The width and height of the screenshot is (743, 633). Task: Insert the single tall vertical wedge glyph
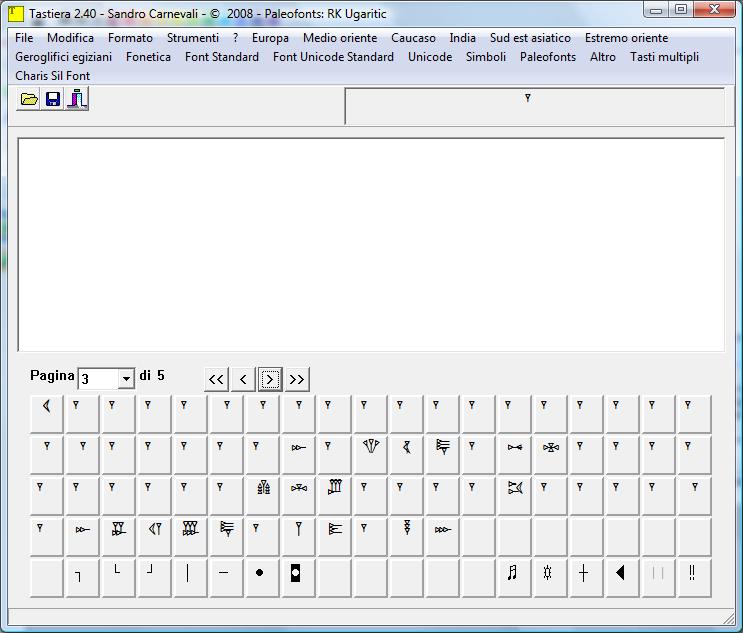(299, 537)
